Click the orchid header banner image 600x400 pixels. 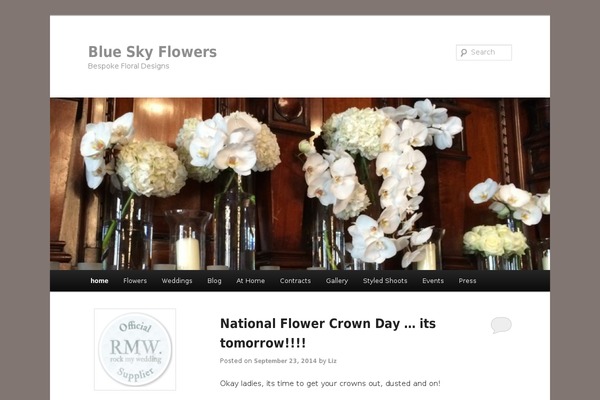point(300,183)
